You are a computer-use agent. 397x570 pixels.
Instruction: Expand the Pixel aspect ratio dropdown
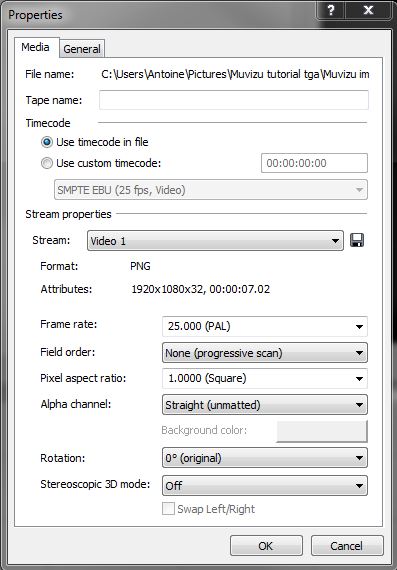coord(265,378)
